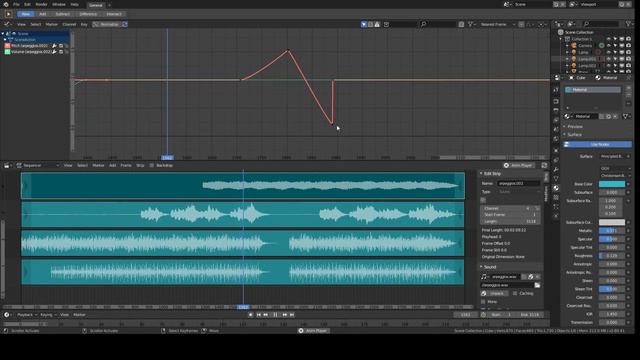Click the outliner search field
Viewport: 640px width, 360px height.
click(601, 24)
